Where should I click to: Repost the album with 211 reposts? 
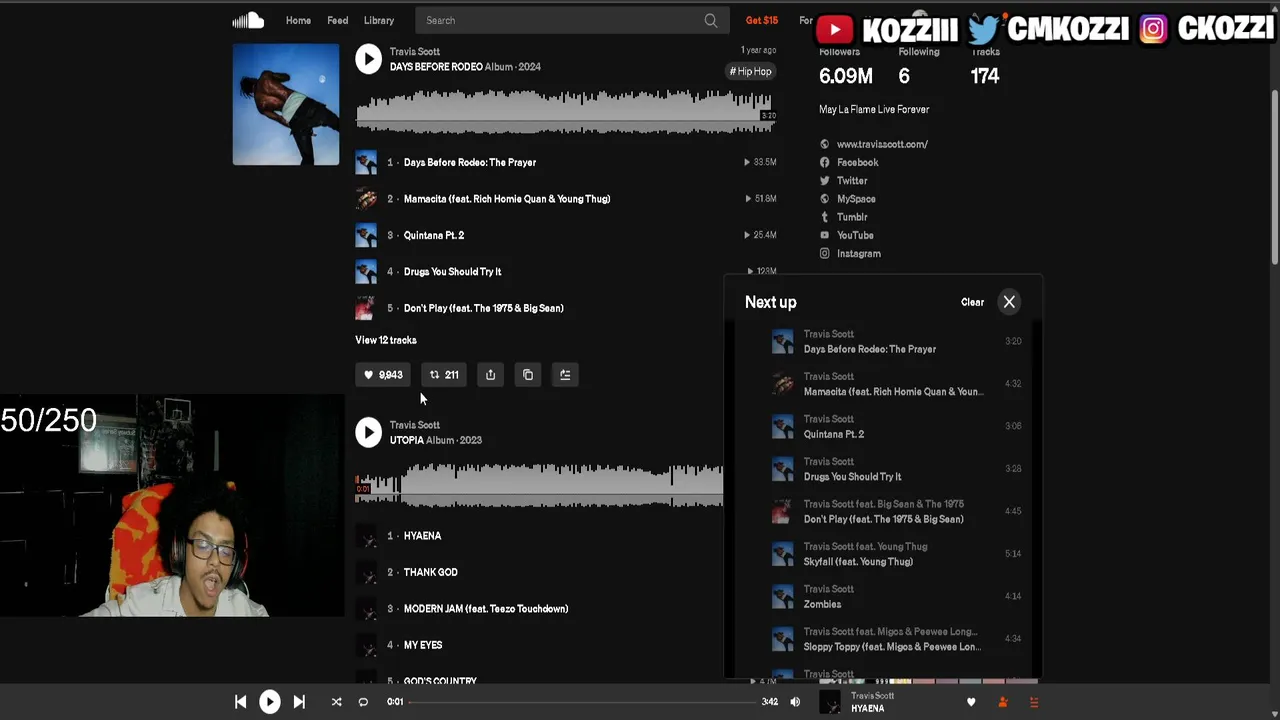point(444,375)
